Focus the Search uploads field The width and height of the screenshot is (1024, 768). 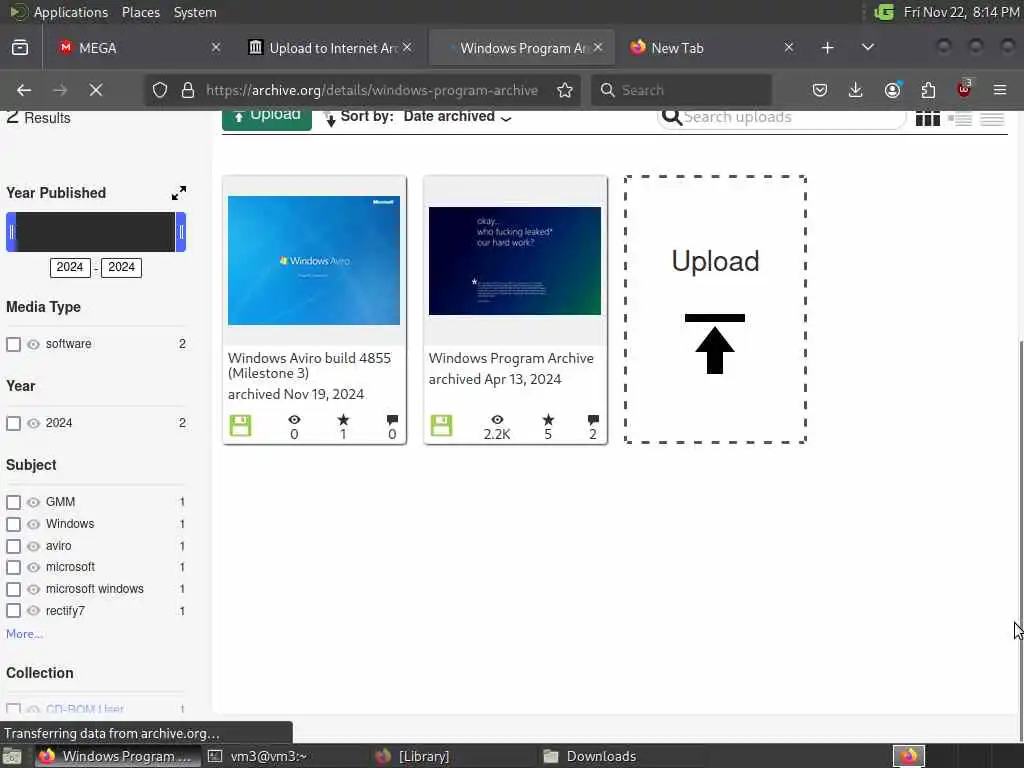[x=781, y=118]
